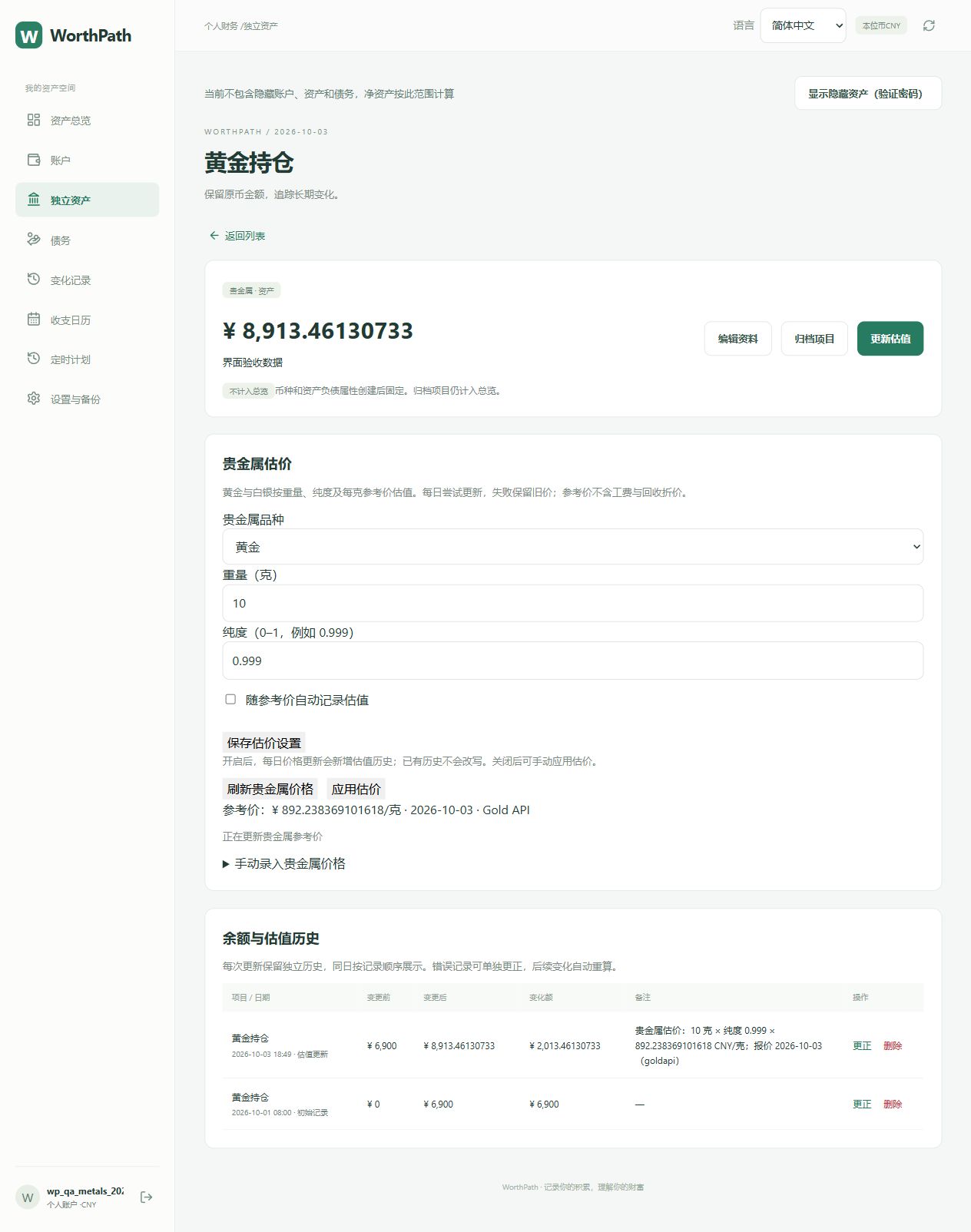The width and height of the screenshot is (971, 1232).
Task: Click the logout icon beside username
Action: pos(146,1197)
